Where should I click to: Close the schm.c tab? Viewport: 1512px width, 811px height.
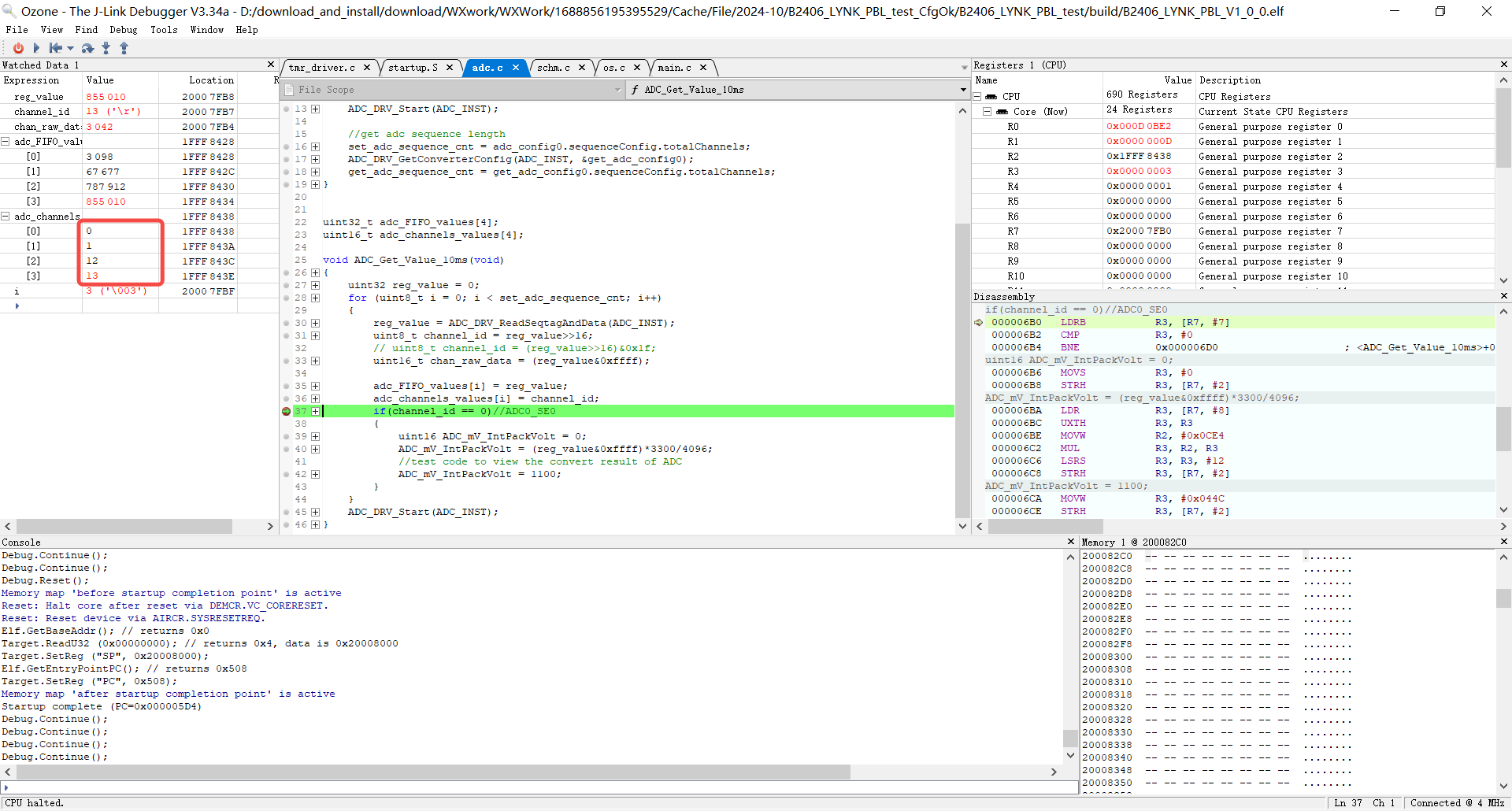[582, 68]
